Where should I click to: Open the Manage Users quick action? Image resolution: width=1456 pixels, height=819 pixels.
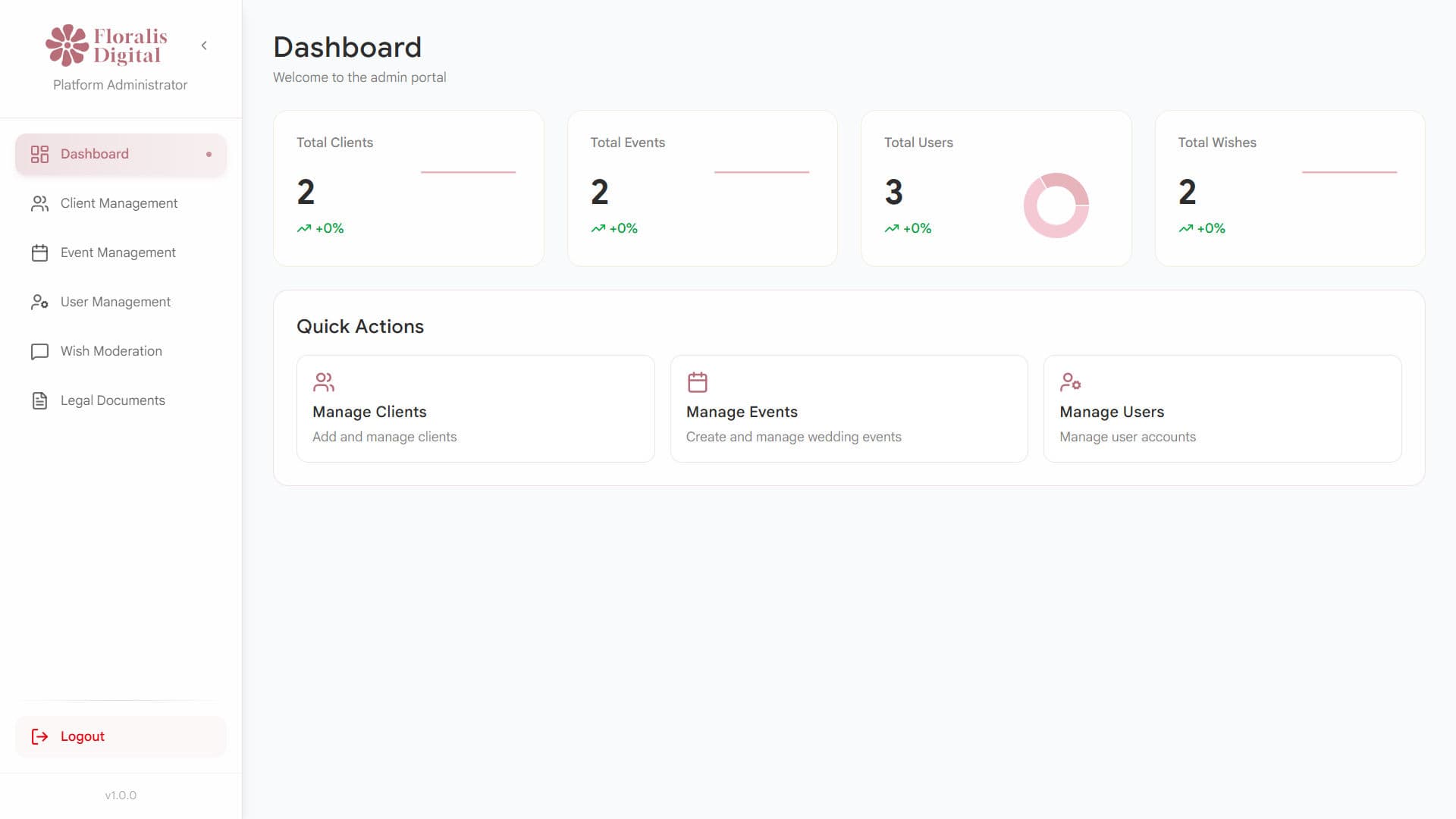point(1222,409)
